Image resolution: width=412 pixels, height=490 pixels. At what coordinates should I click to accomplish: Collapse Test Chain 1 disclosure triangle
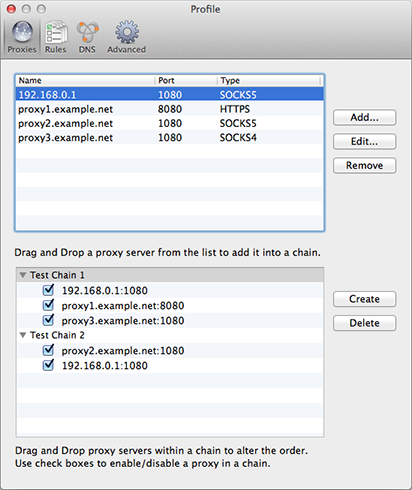23,275
